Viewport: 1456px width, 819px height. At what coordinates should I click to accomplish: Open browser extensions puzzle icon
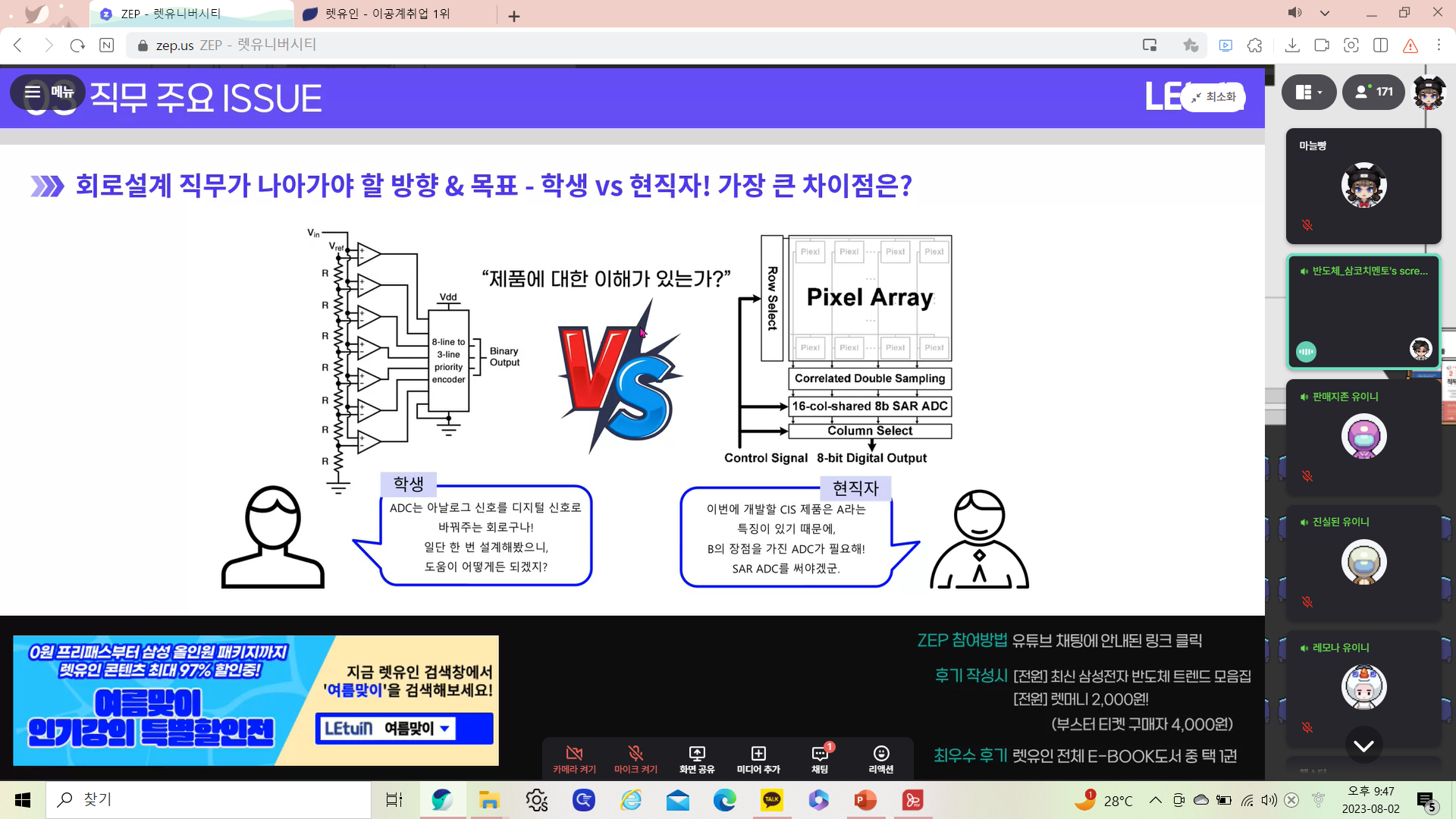click(x=1255, y=45)
